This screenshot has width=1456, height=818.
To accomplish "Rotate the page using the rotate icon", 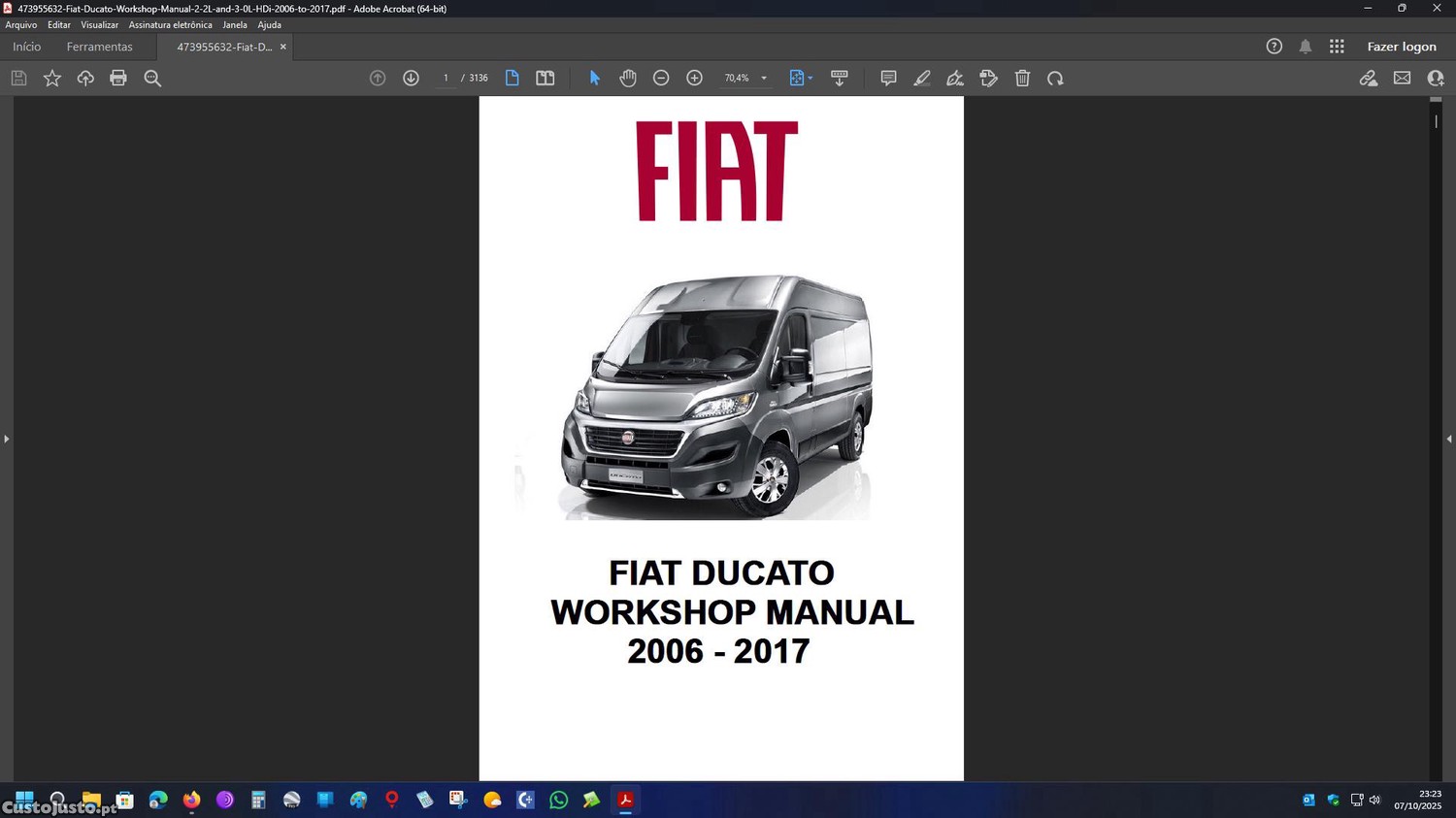I will click(1055, 79).
